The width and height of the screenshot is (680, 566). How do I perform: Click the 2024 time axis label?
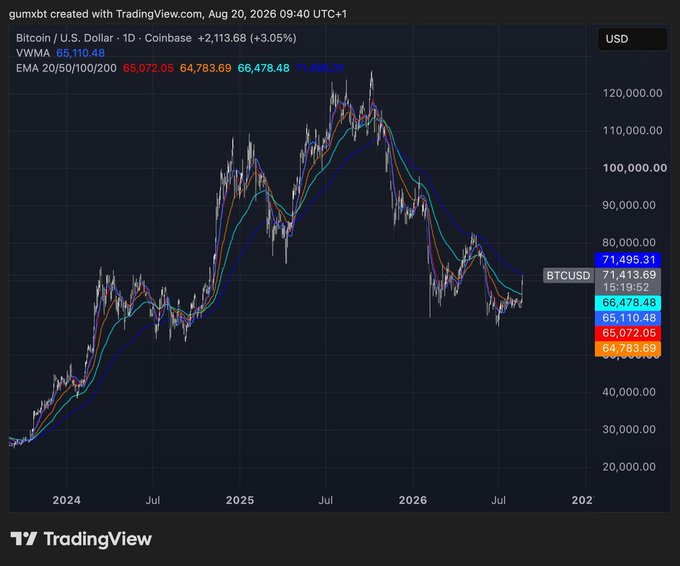[x=66, y=500]
